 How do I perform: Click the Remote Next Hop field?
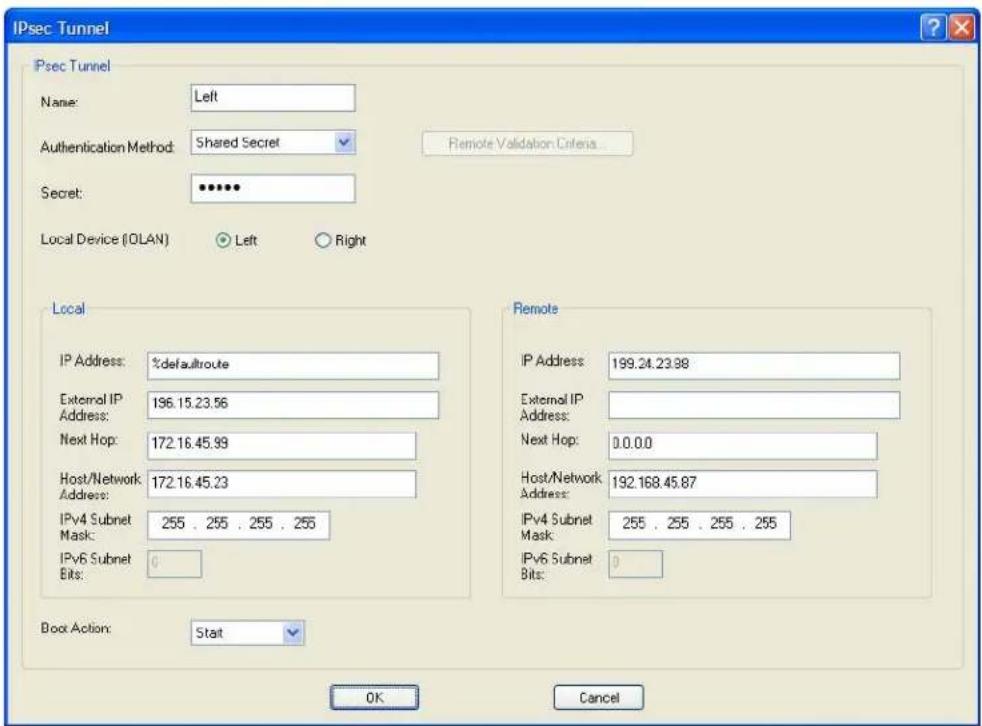pyautogui.click(x=743, y=445)
